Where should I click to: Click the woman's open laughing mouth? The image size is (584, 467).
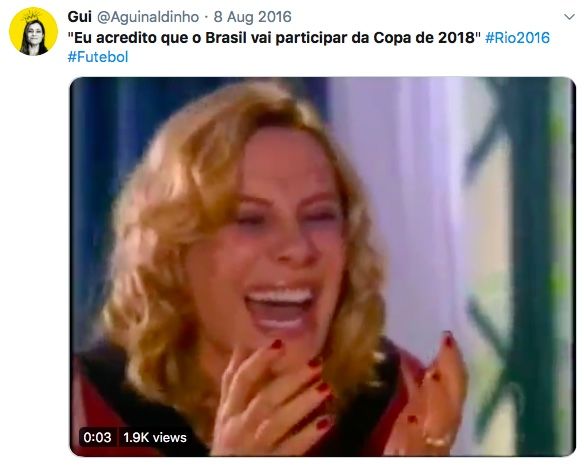pos(279,308)
